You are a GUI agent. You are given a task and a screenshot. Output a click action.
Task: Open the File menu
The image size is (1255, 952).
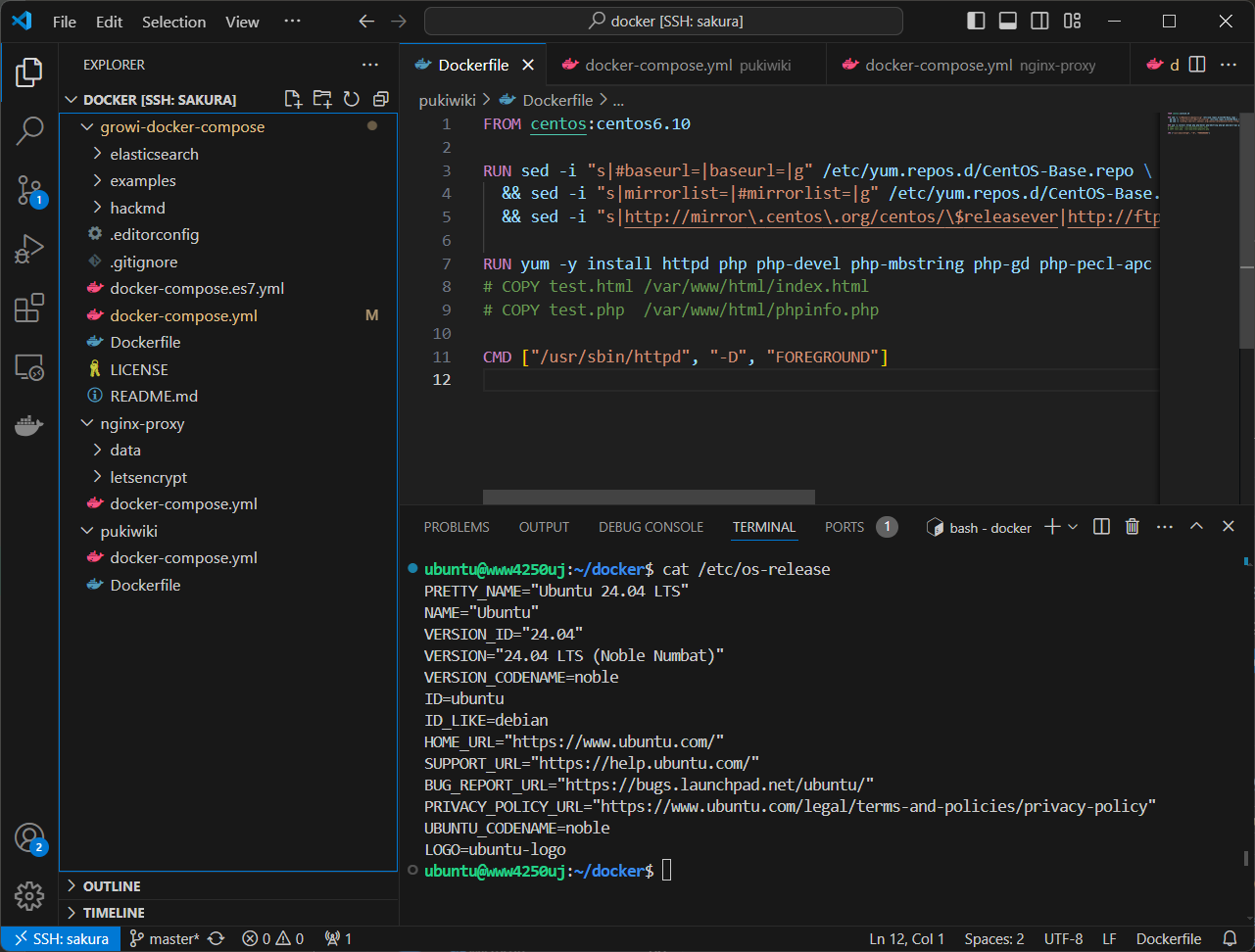(x=65, y=22)
